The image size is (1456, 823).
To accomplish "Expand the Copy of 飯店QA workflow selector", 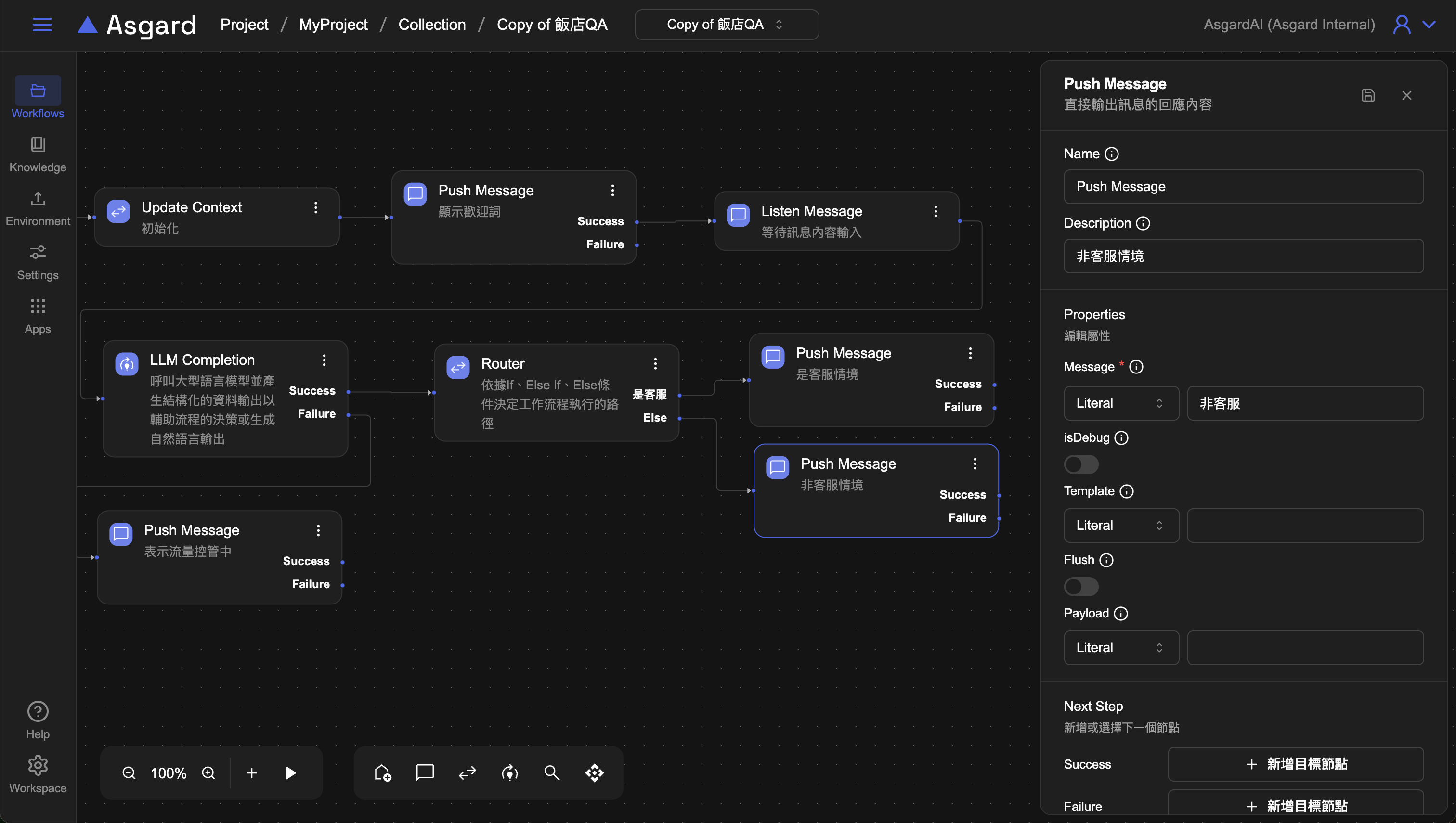I will (726, 25).
